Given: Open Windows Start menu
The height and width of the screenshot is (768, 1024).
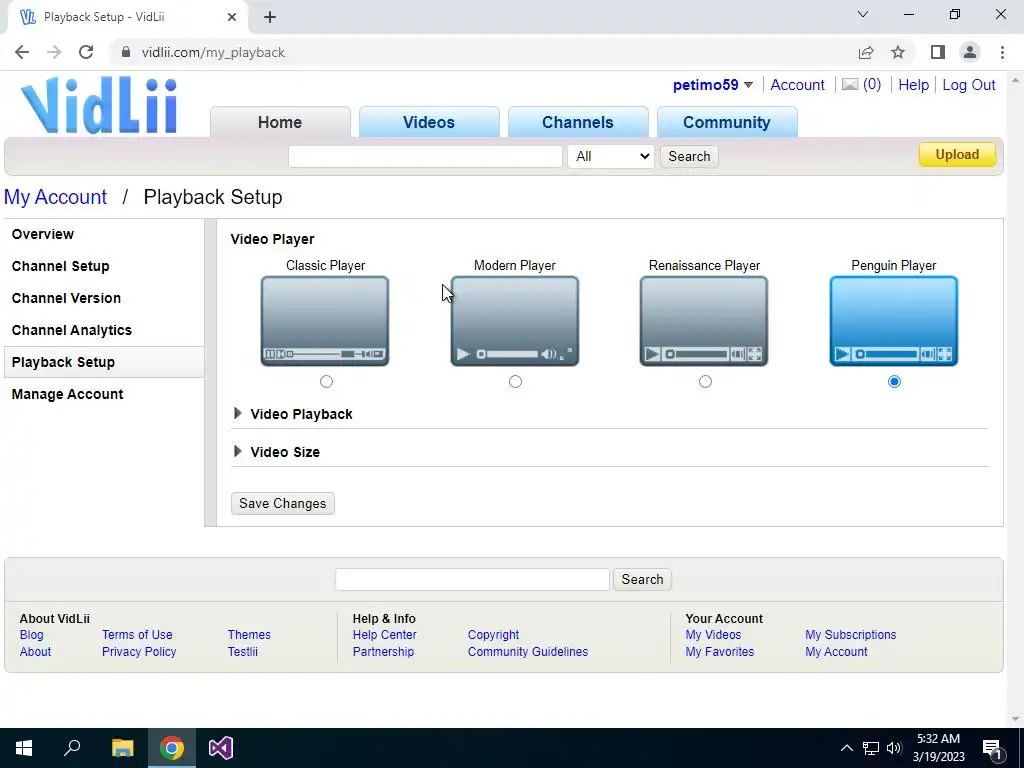Looking at the screenshot, I should tap(24, 748).
